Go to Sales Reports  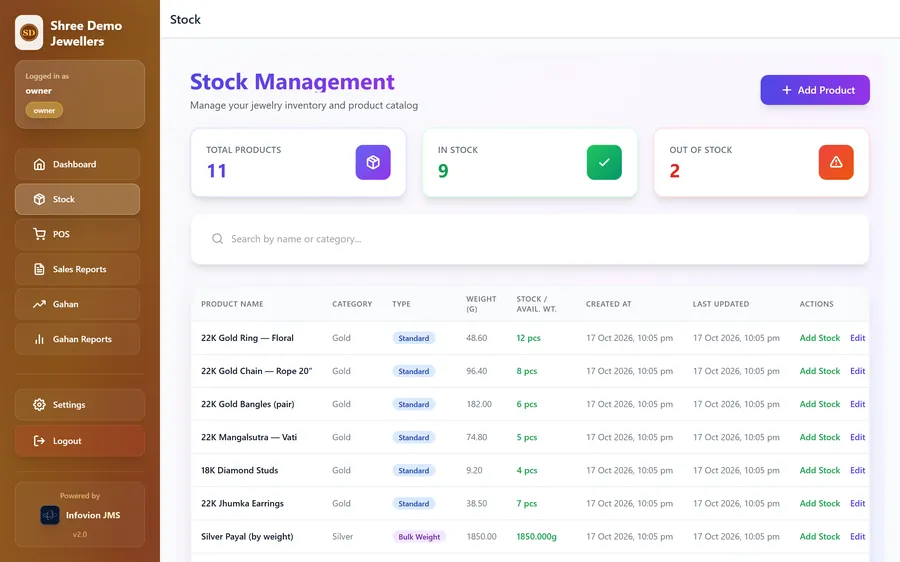77,269
